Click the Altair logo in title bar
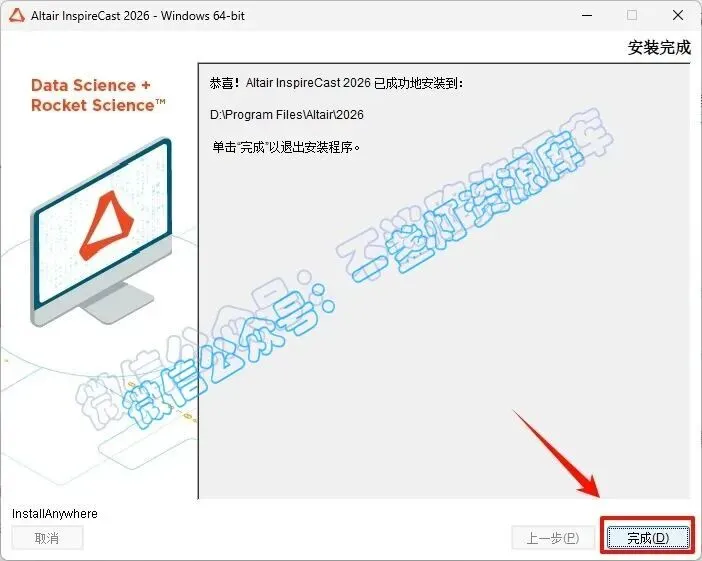 pyautogui.click(x=17, y=16)
